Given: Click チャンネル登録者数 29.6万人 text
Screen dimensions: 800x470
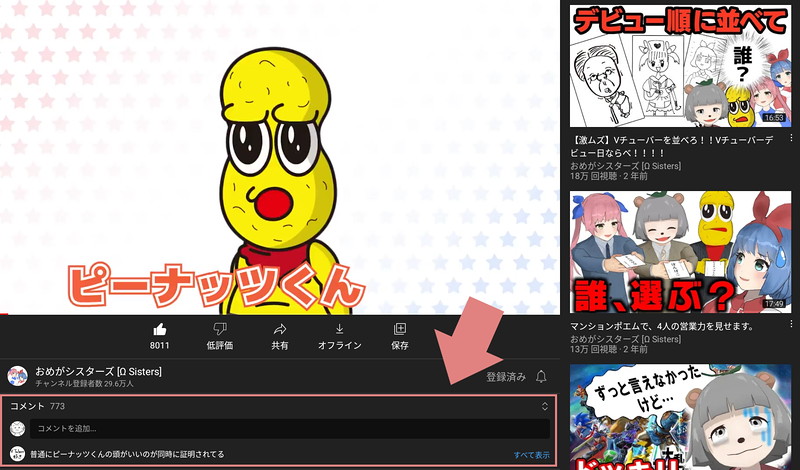Looking at the screenshot, I should 84,383.
